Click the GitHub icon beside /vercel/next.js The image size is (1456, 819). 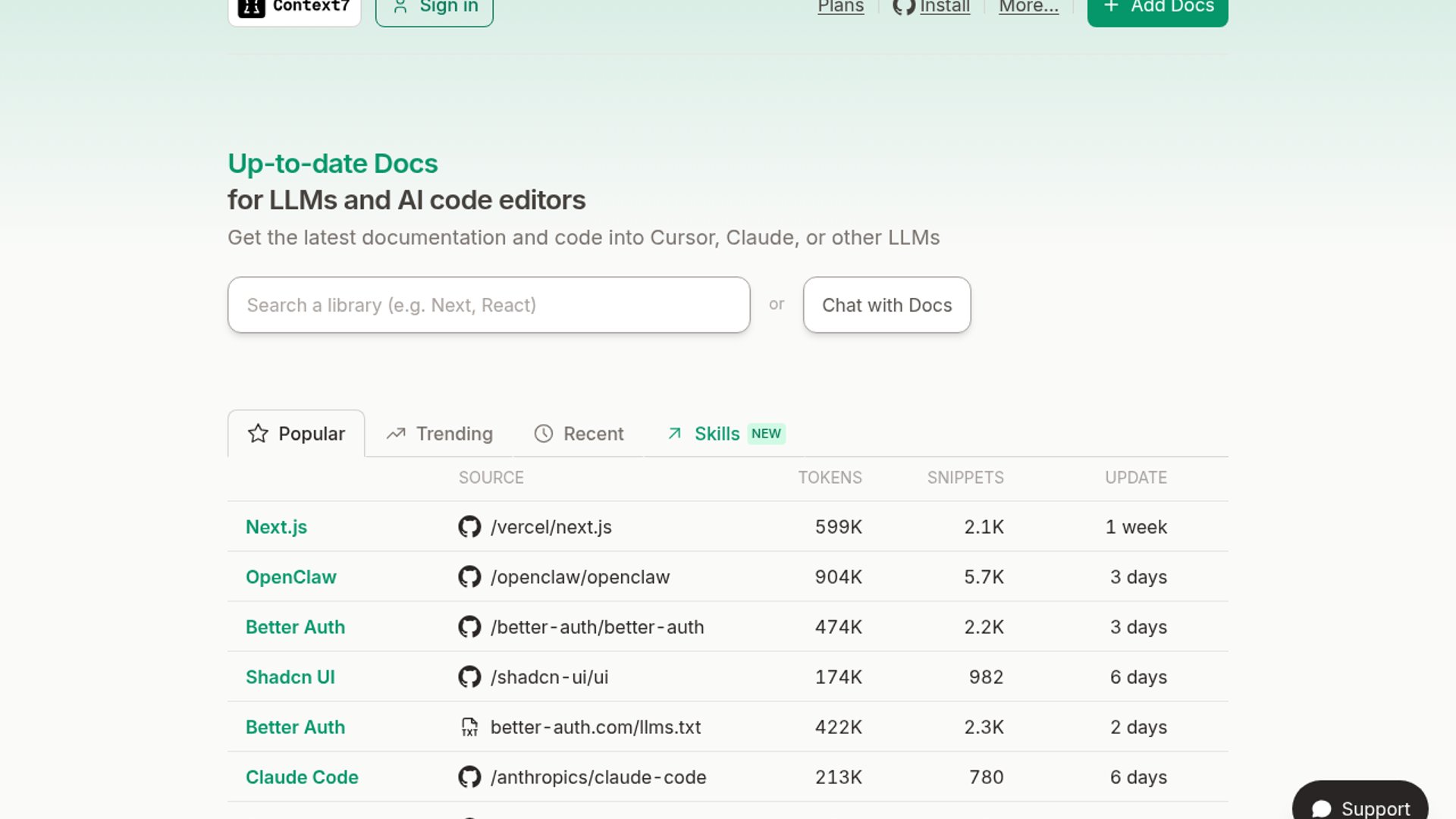coord(469,527)
